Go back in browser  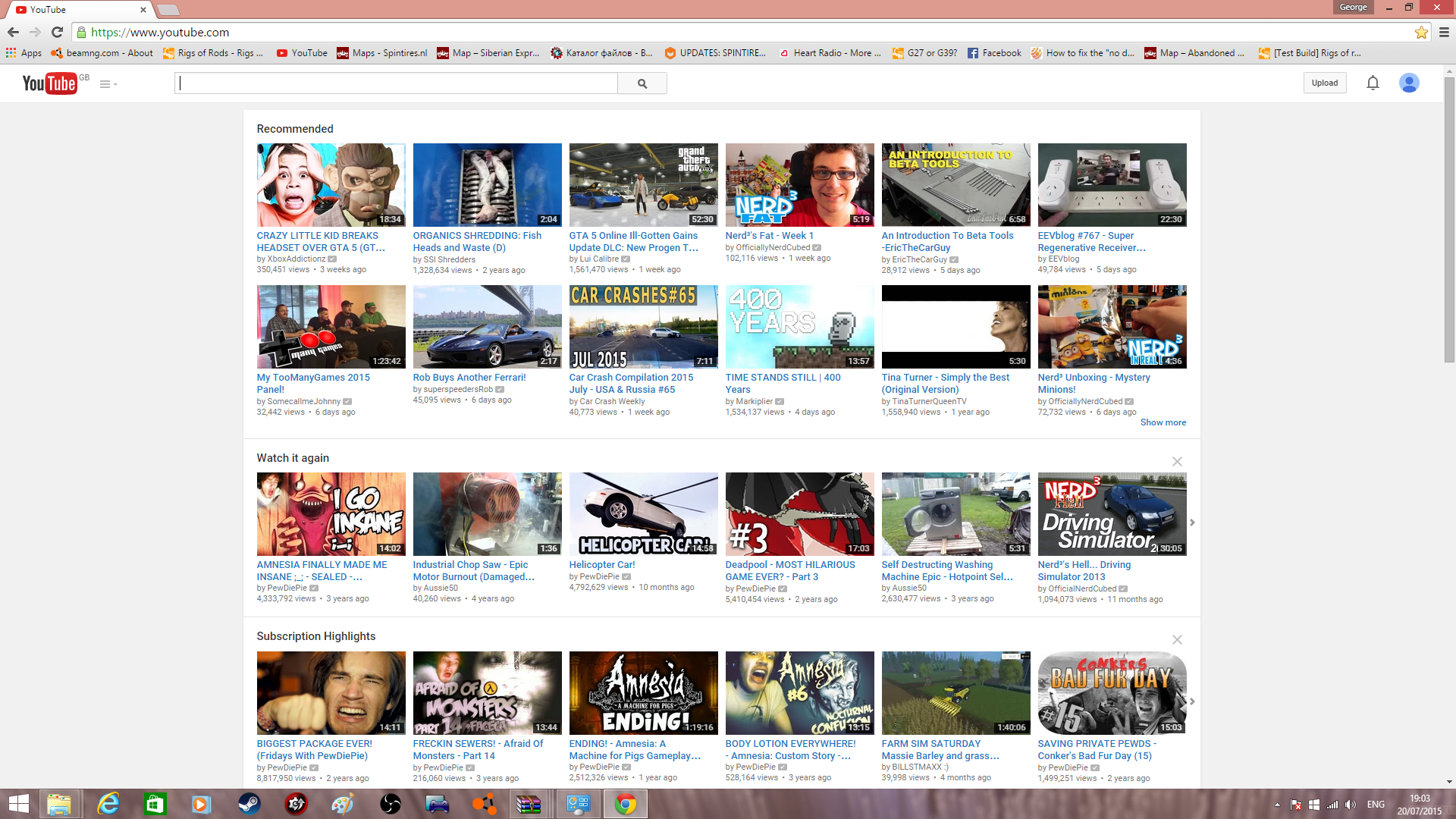pos(13,32)
